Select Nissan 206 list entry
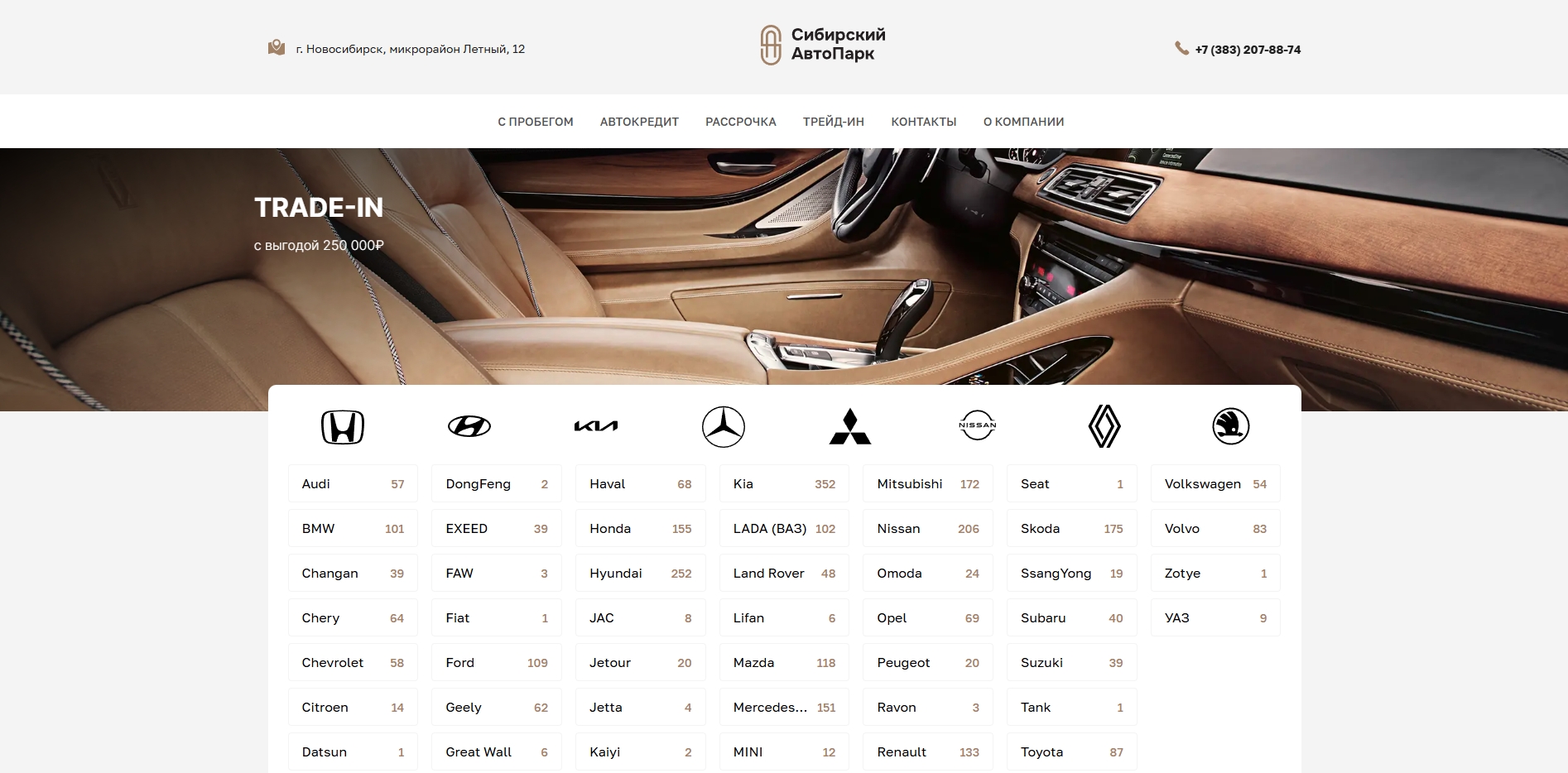This screenshot has width=1568, height=773. click(928, 528)
